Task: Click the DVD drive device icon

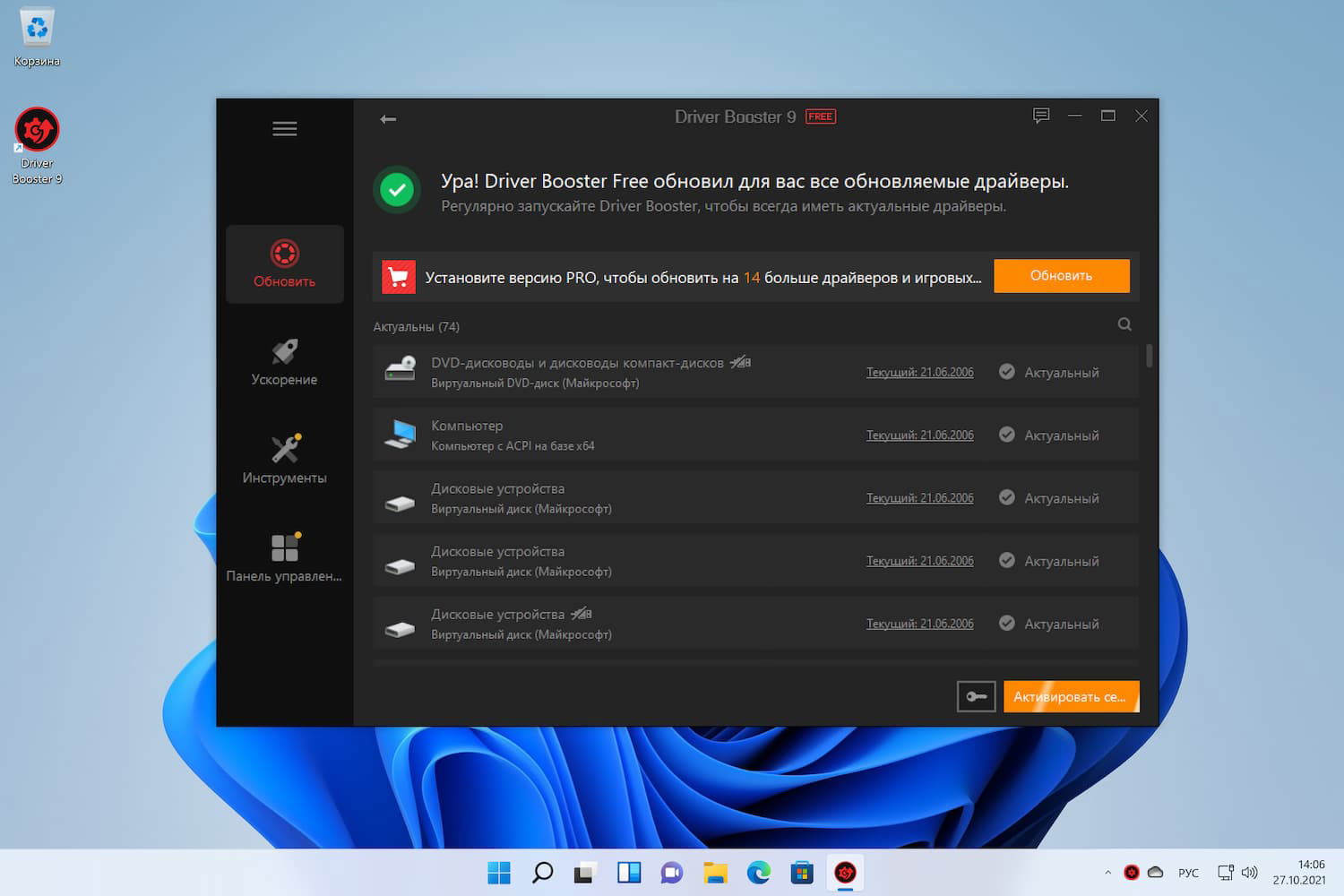Action: pos(400,370)
